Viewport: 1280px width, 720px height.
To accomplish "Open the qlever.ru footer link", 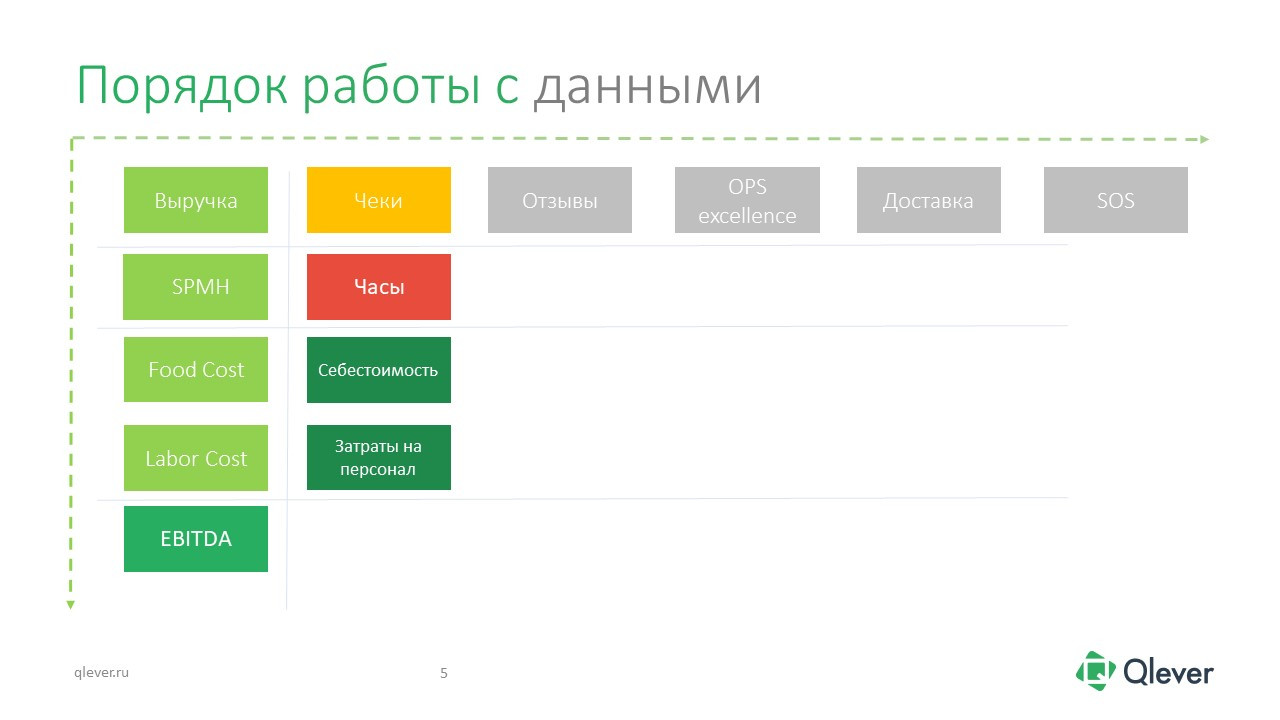I will (102, 673).
